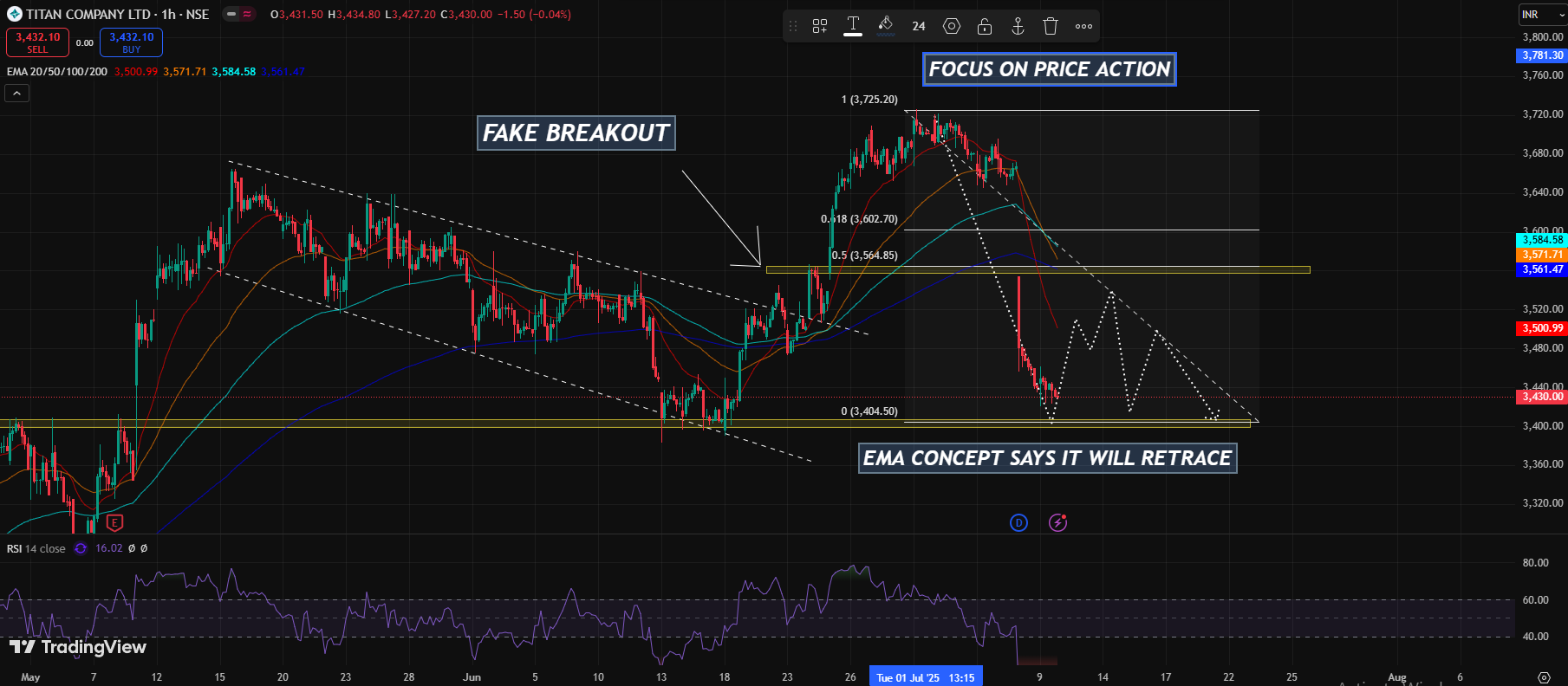Viewport: 1568px width, 686px height.
Task: Click the Titan Company logo icon
Action: tap(14, 14)
